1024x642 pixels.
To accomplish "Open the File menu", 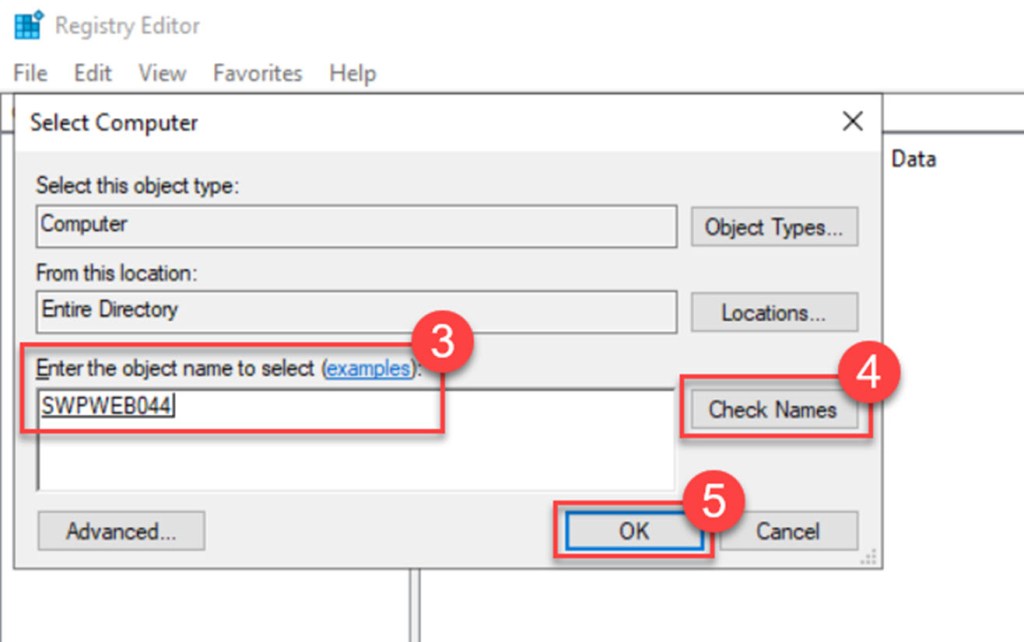I will (x=30, y=73).
